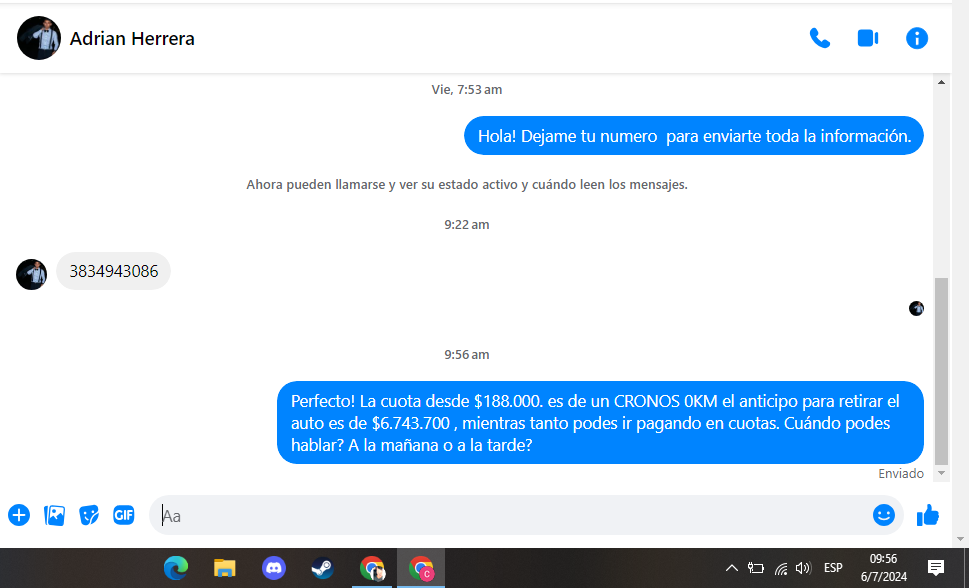Choose a sticker to send
The height and width of the screenshot is (588, 969).
click(x=89, y=515)
